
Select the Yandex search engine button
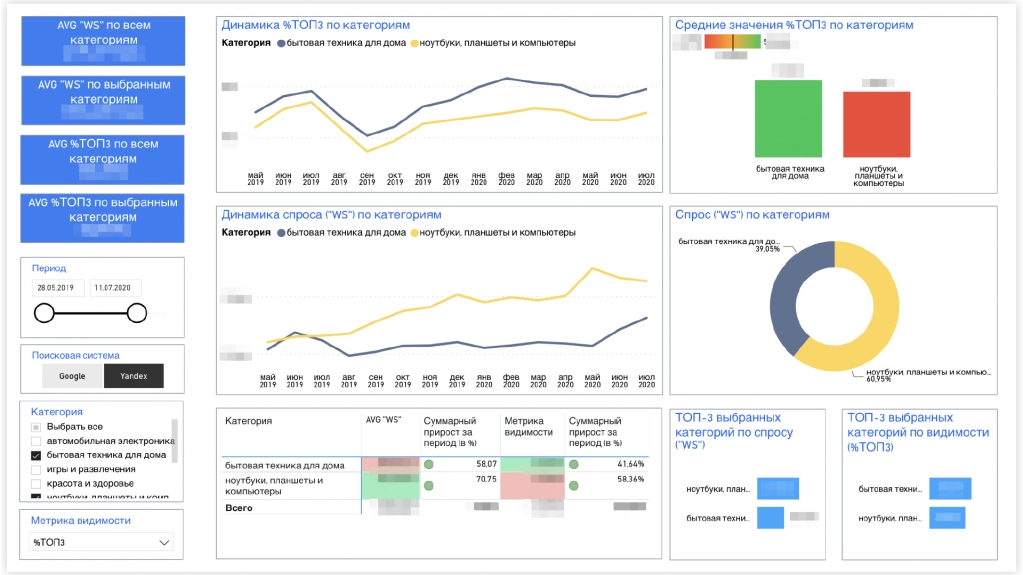[134, 376]
